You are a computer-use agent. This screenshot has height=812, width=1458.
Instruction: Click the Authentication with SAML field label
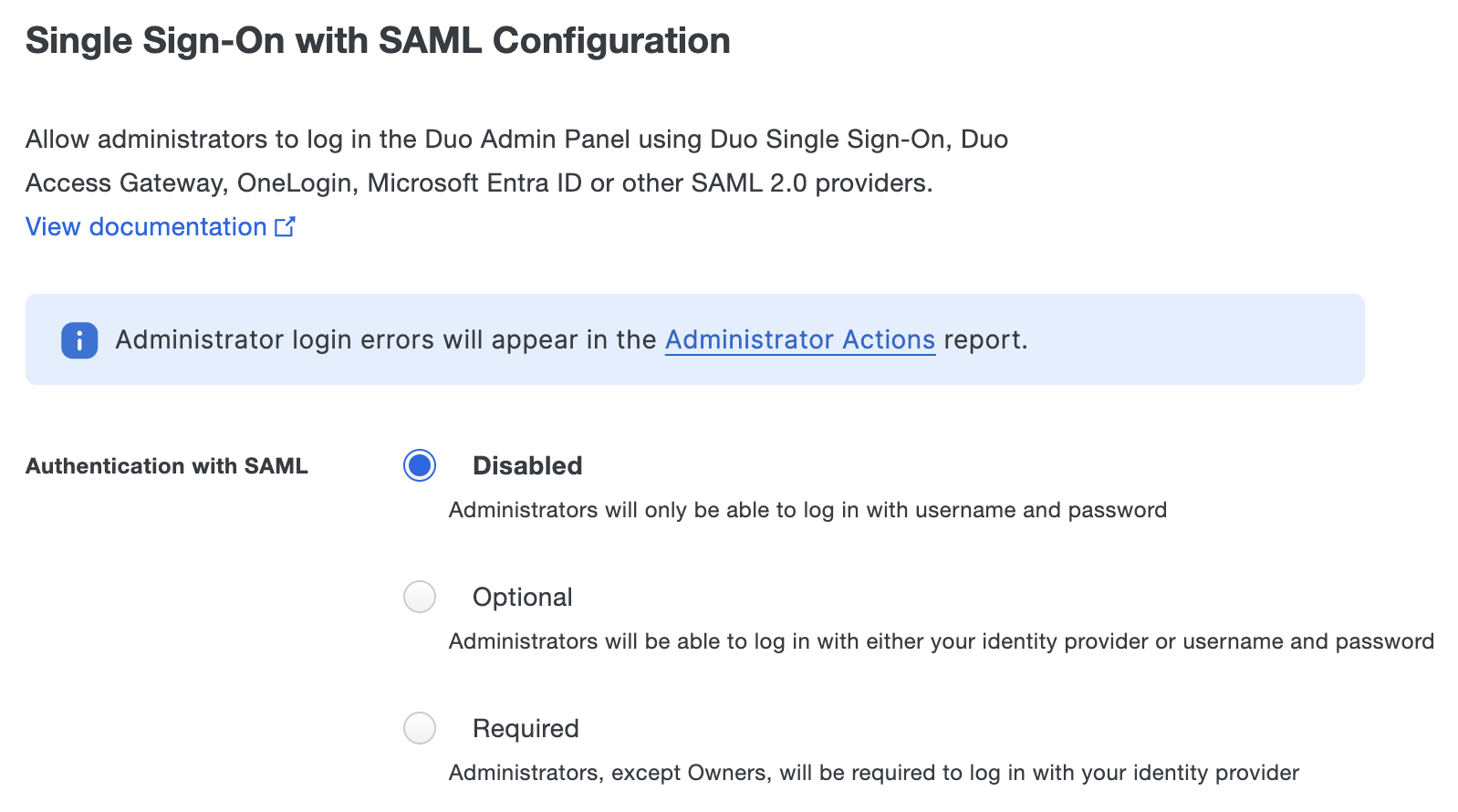[x=166, y=466]
